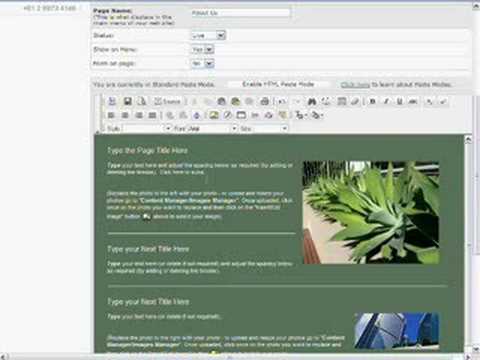Click the Select All icon
The width and height of the screenshot is (480, 360).
341,101
